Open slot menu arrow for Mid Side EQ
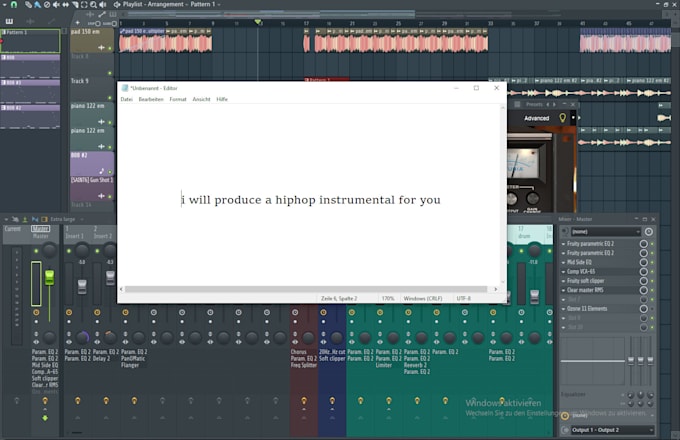This screenshot has width=680, height=440. tap(563, 262)
